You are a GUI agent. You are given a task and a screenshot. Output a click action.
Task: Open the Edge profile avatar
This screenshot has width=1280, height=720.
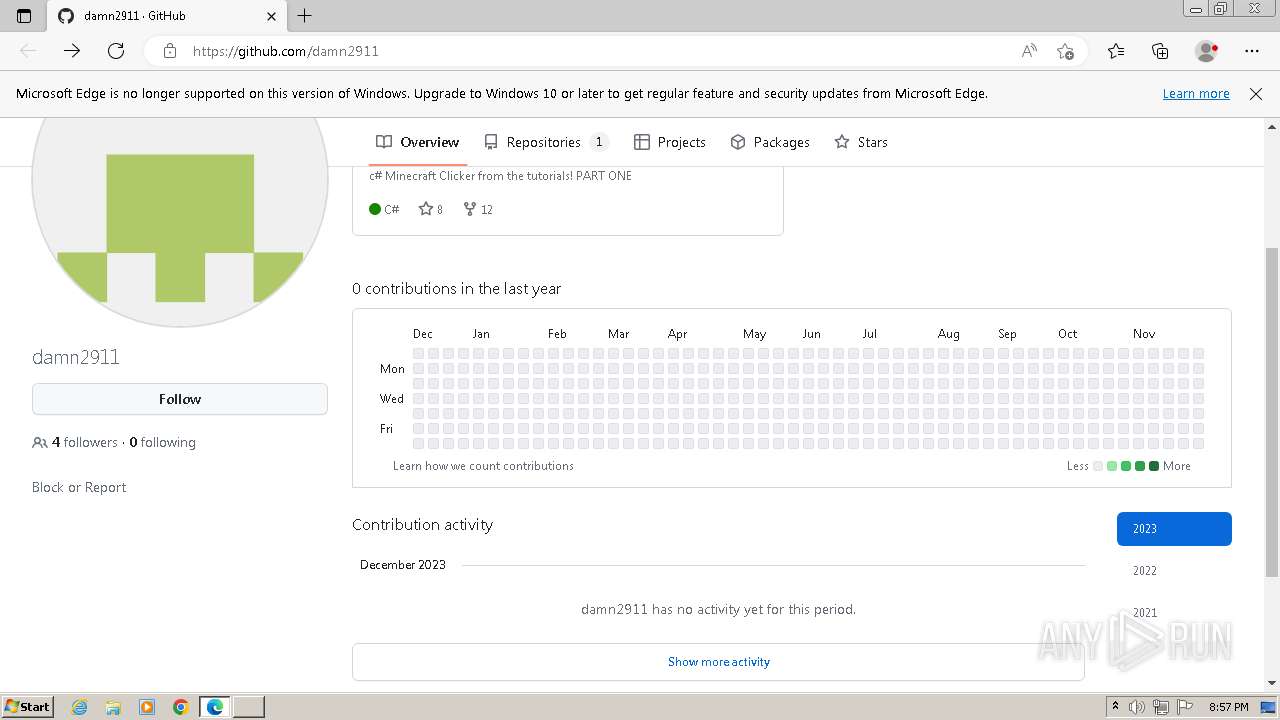click(x=1206, y=51)
